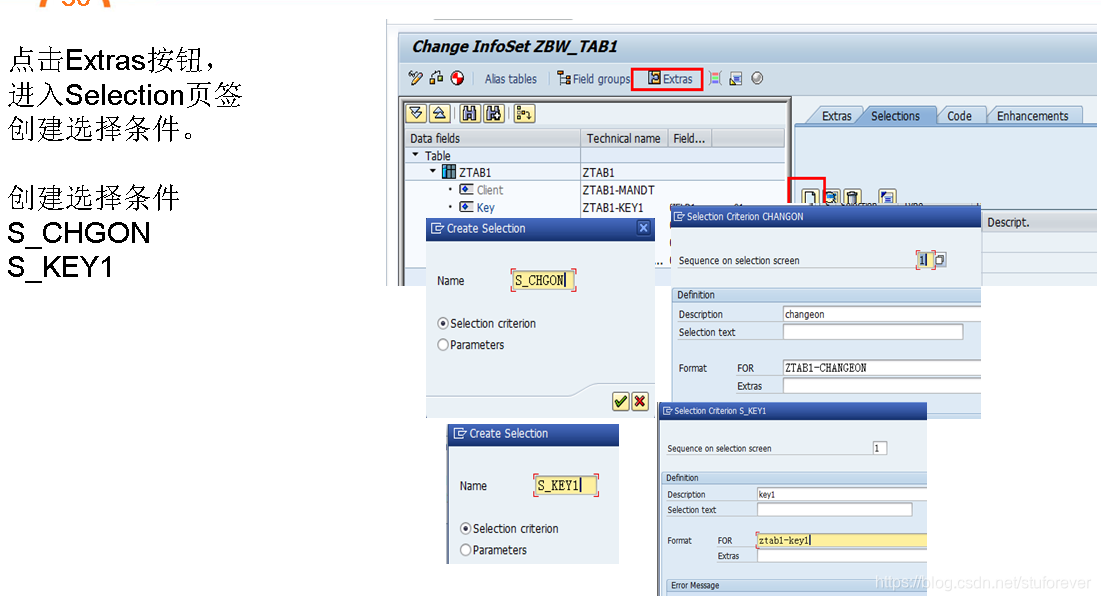Click the gray sphere icon in the toolbar
The height and width of the screenshot is (601, 1101).
(x=757, y=79)
